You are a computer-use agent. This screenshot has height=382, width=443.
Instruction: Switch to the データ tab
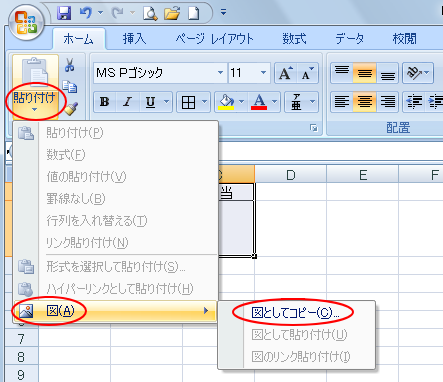click(350, 39)
